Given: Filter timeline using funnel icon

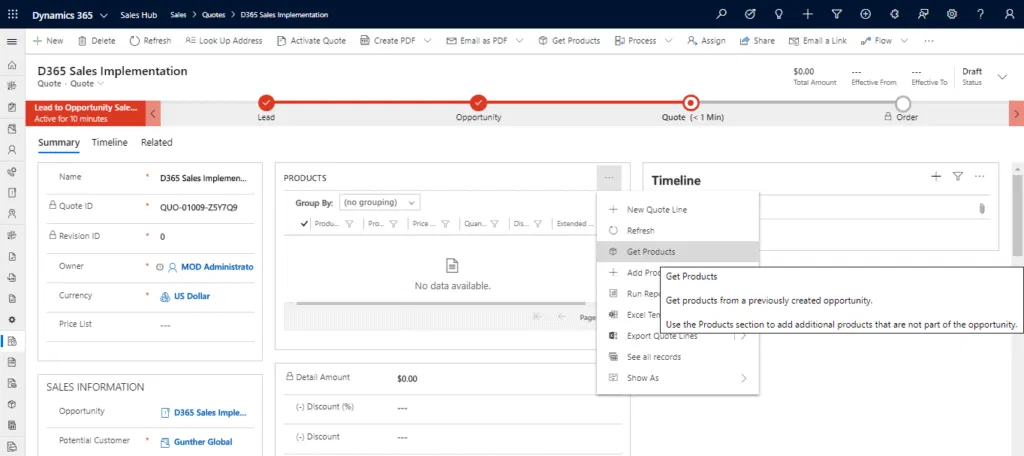Looking at the screenshot, I should 957,176.
